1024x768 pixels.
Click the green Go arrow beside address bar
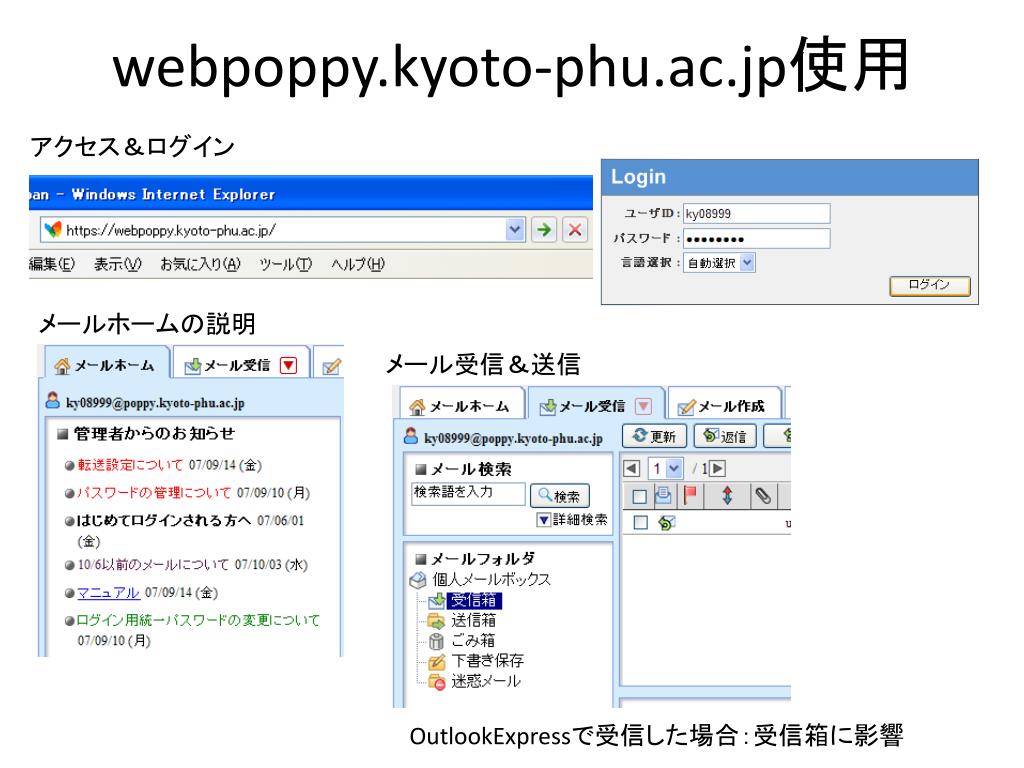point(544,230)
